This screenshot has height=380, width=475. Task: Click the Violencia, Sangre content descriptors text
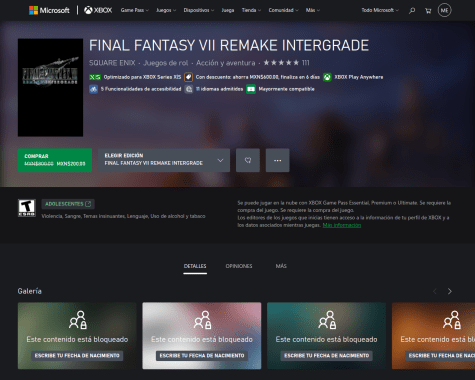point(123,216)
